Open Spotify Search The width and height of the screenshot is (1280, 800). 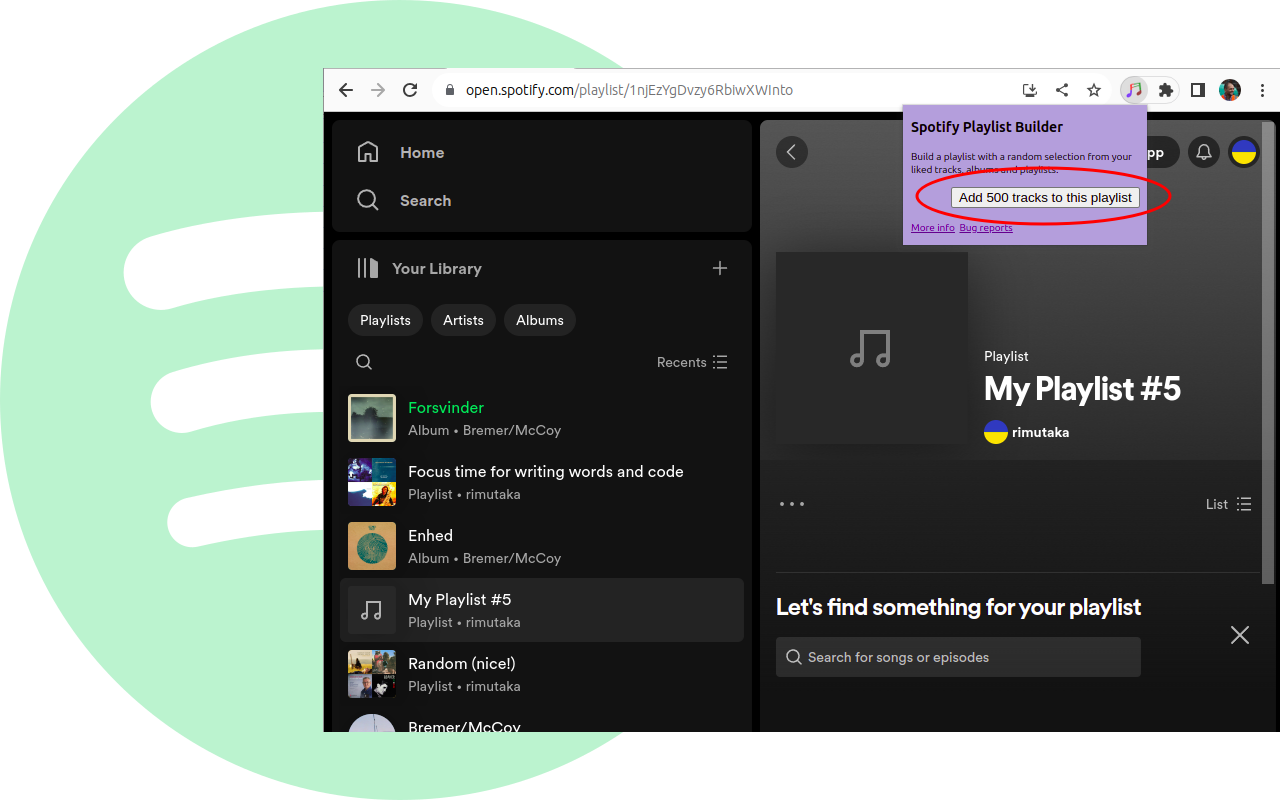click(x=404, y=200)
